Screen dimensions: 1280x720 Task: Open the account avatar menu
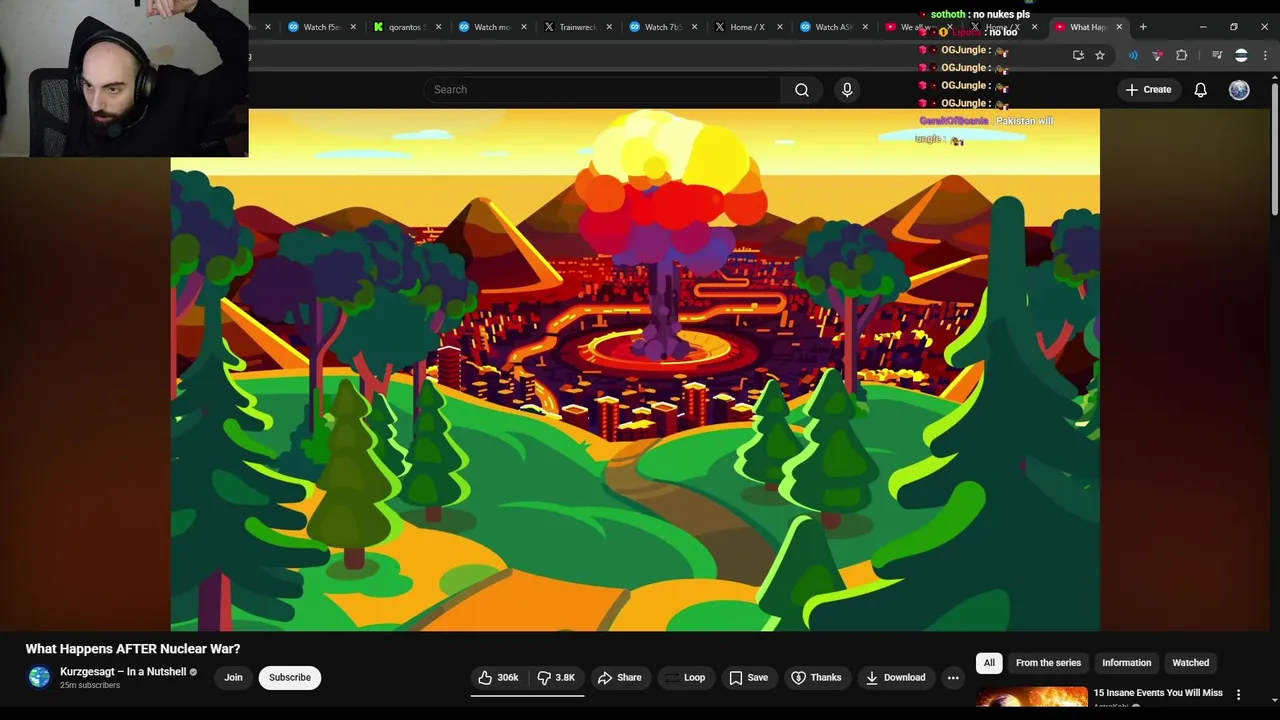click(1239, 90)
